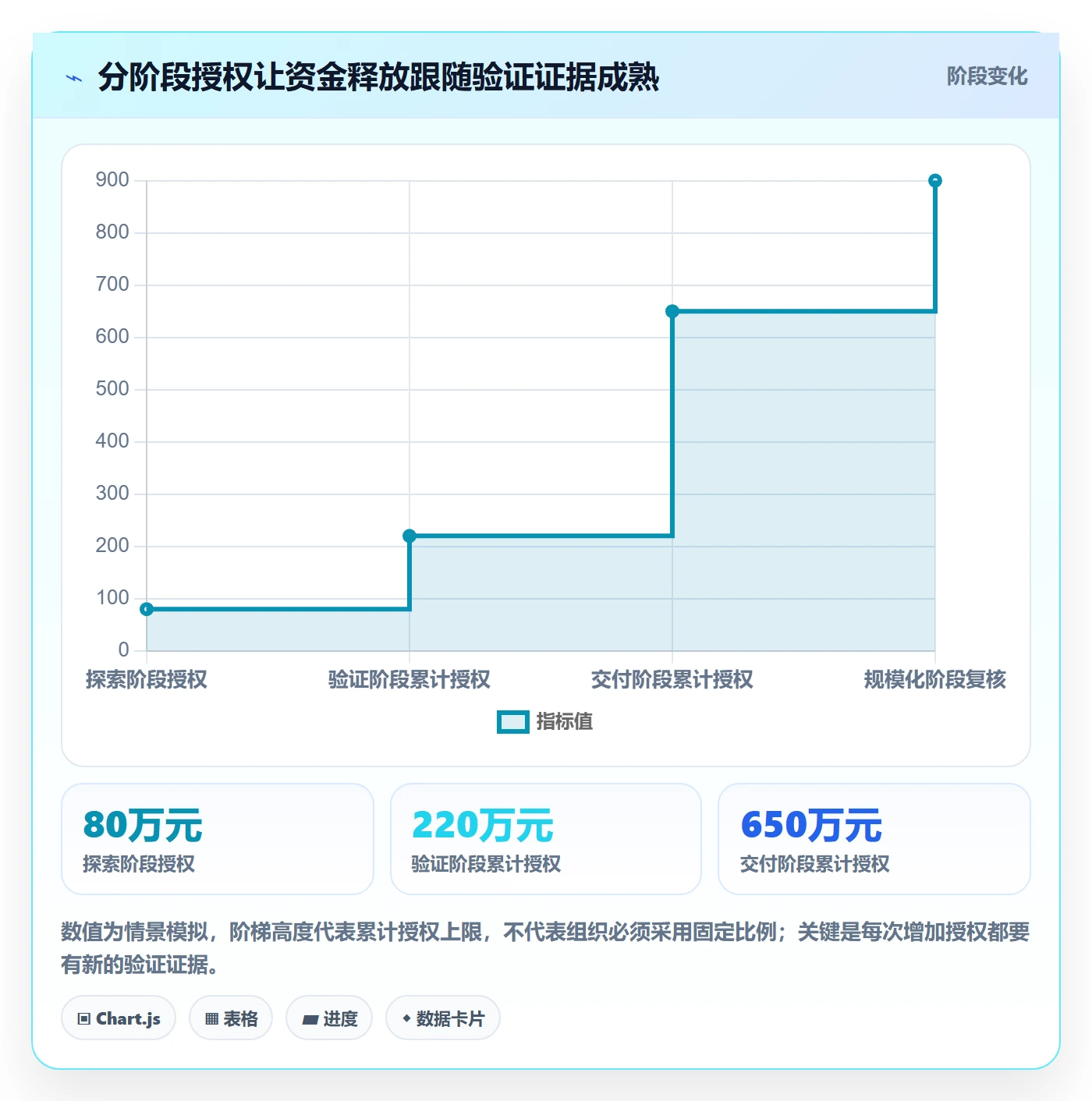Click the x-axis label 验证阶段累计授权
This screenshot has height=1101, width=1092.
click(x=409, y=680)
